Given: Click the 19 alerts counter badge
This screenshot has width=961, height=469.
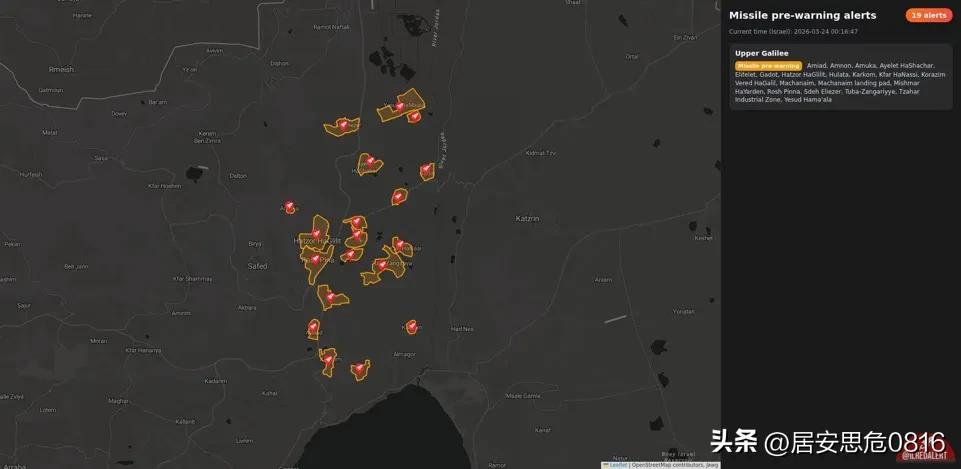Looking at the screenshot, I should [x=929, y=15].
